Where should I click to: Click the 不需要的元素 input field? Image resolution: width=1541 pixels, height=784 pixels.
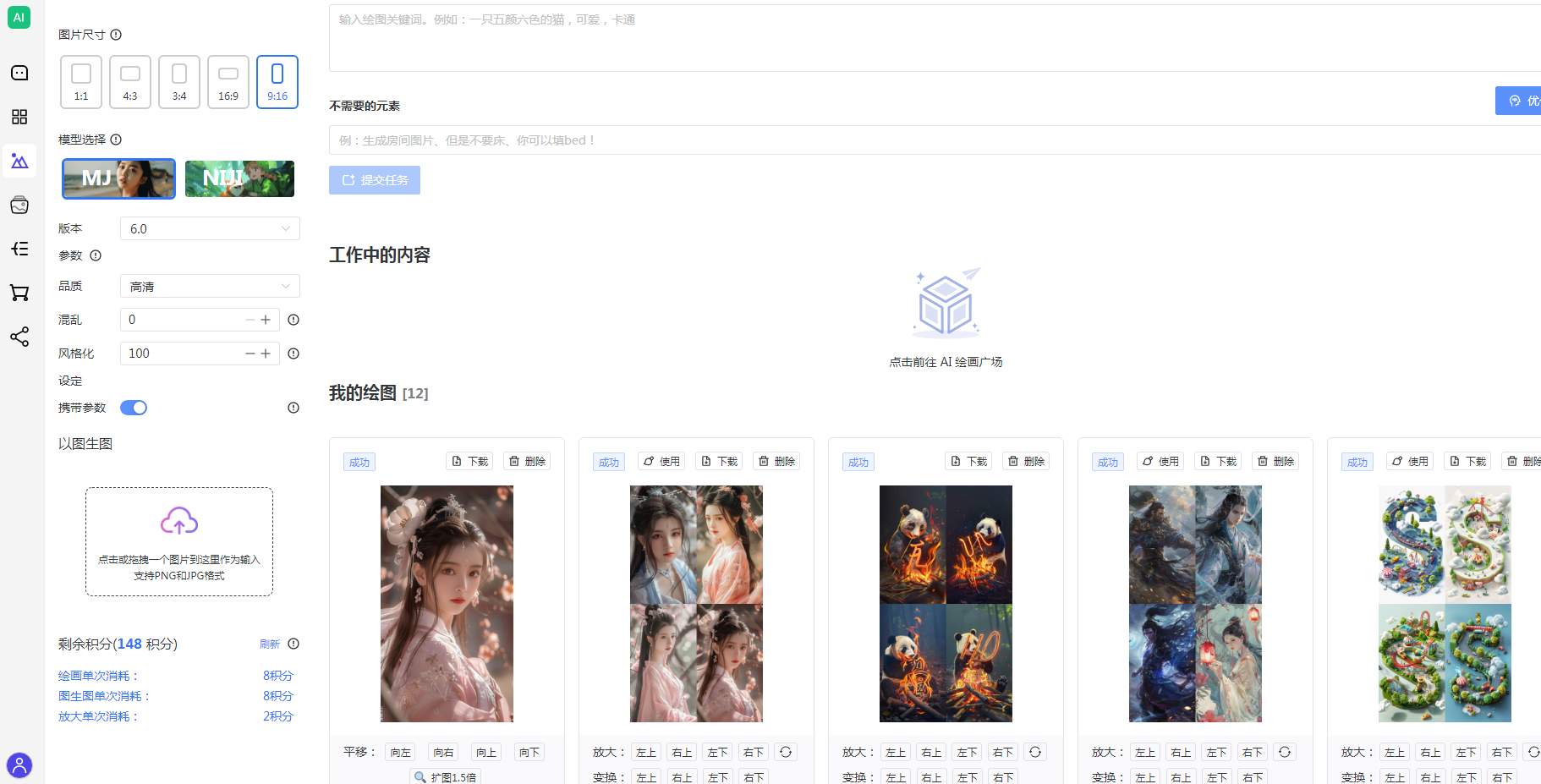tap(935, 140)
